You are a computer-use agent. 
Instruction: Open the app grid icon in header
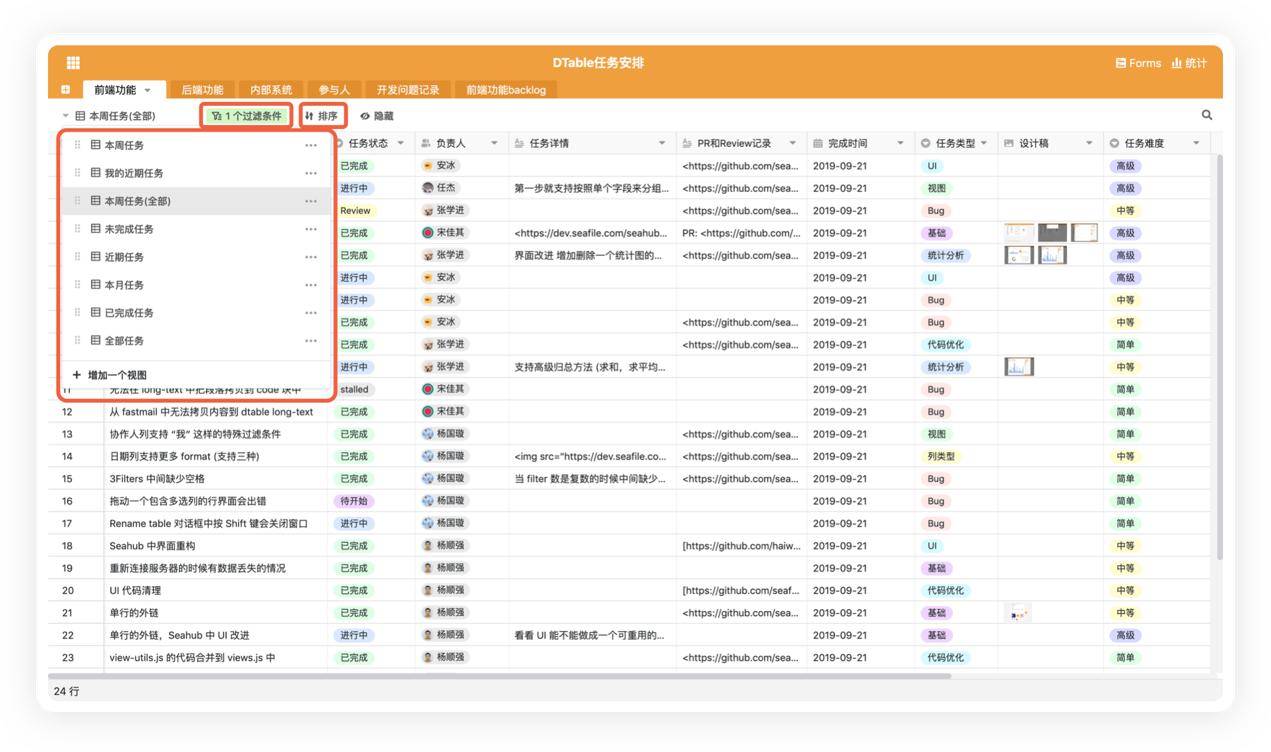click(73, 63)
